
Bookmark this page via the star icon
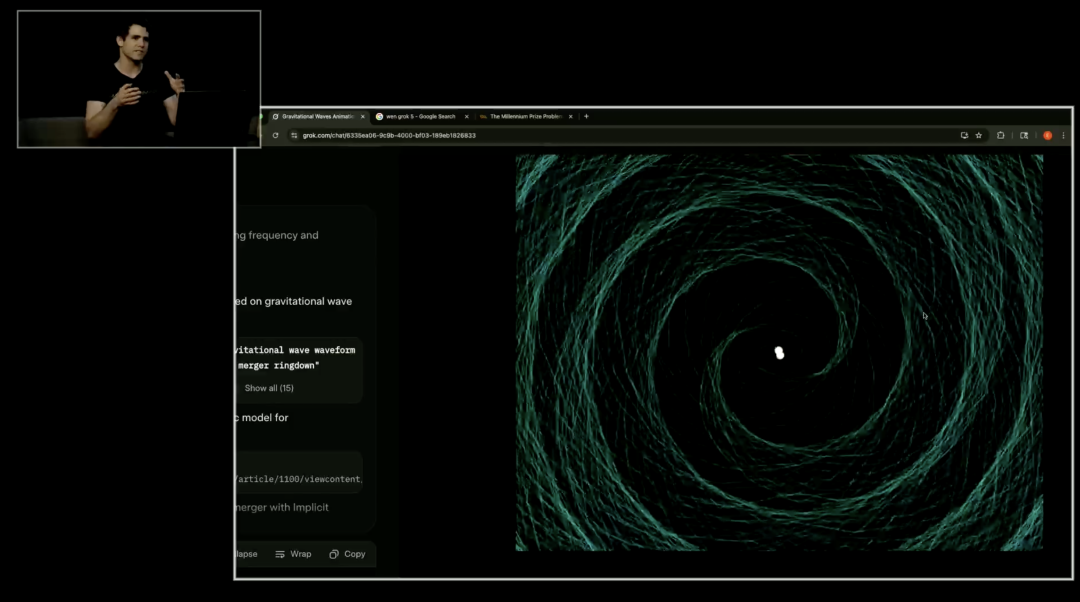click(x=979, y=136)
